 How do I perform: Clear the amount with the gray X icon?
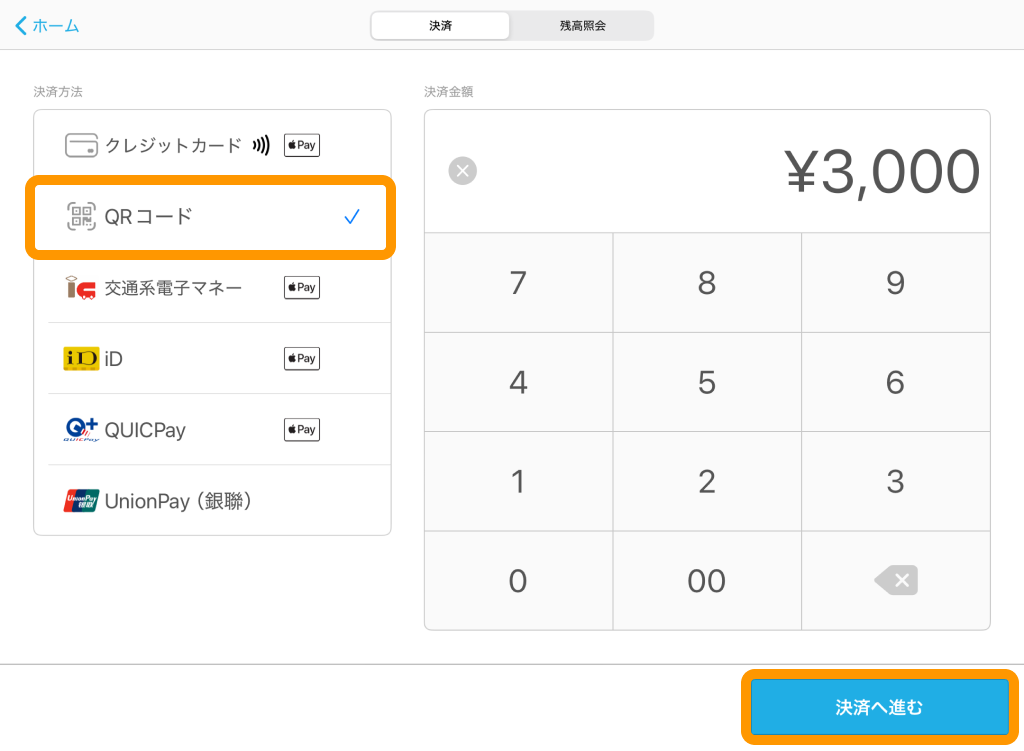click(x=462, y=171)
